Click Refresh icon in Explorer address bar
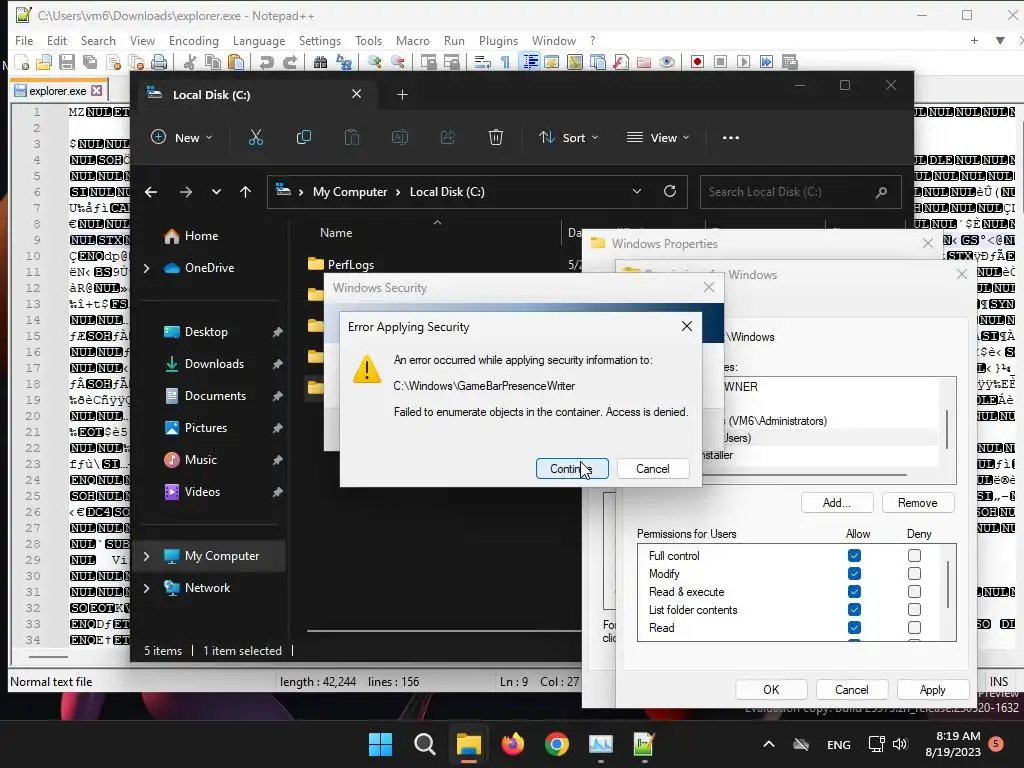 [x=669, y=191]
